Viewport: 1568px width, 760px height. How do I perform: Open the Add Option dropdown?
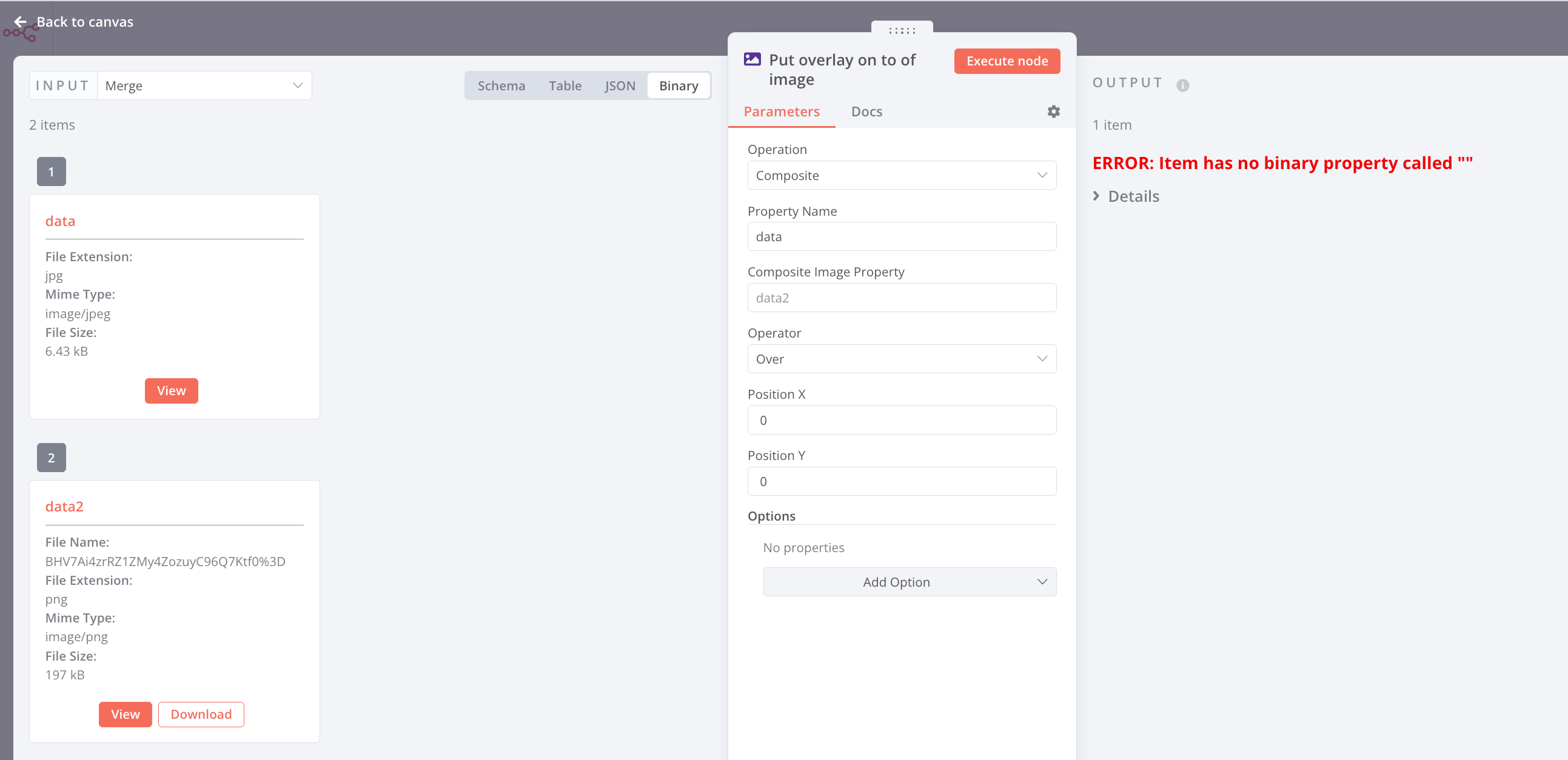pos(910,582)
